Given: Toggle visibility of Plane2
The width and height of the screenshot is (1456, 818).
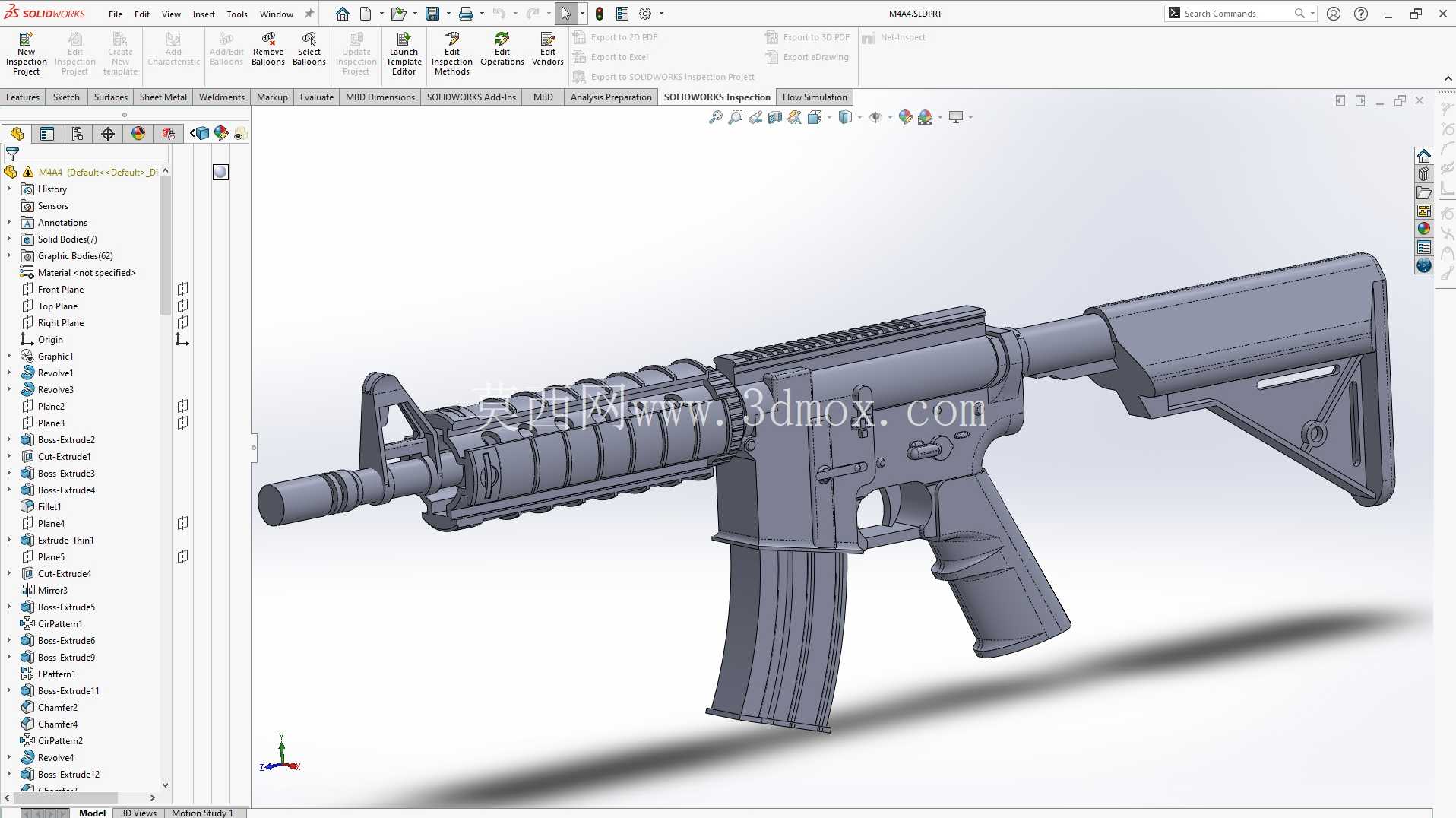Looking at the screenshot, I should (182, 406).
